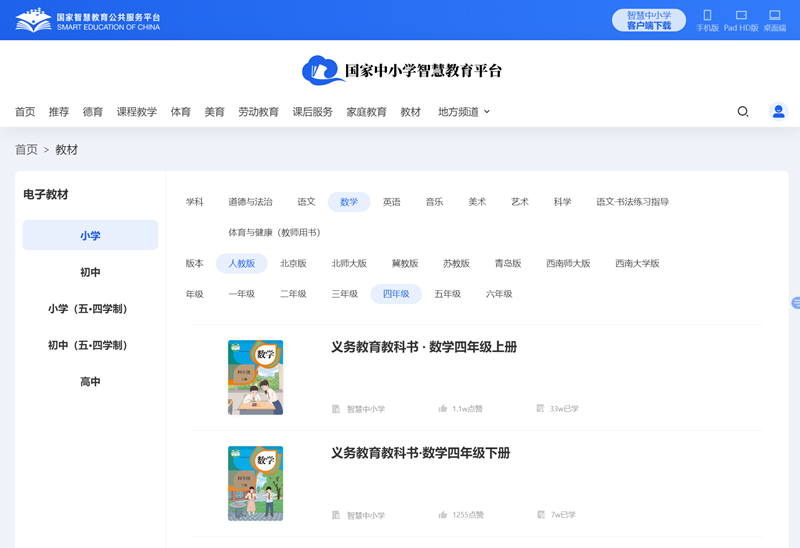Open the user profile avatar icon
This screenshot has width=800, height=548.
pos(779,111)
